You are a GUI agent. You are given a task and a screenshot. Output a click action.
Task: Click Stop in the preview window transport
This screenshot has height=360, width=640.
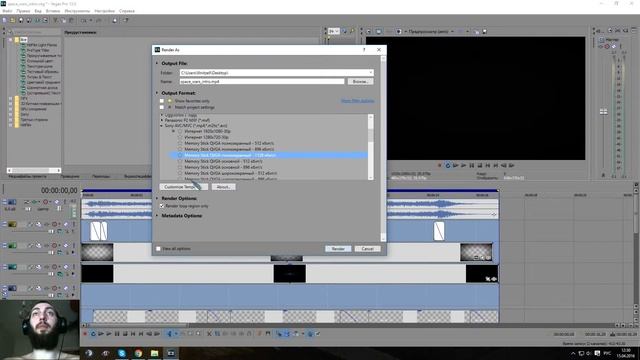coord(480,165)
